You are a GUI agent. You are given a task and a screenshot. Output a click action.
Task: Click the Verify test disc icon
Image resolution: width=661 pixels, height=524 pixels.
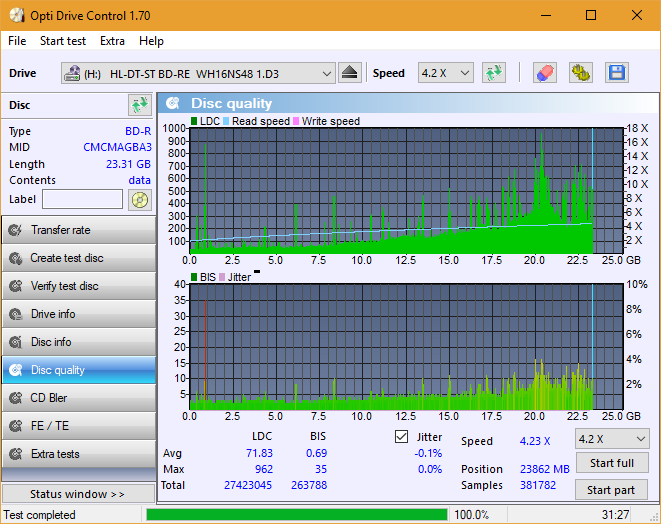pos(16,286)
